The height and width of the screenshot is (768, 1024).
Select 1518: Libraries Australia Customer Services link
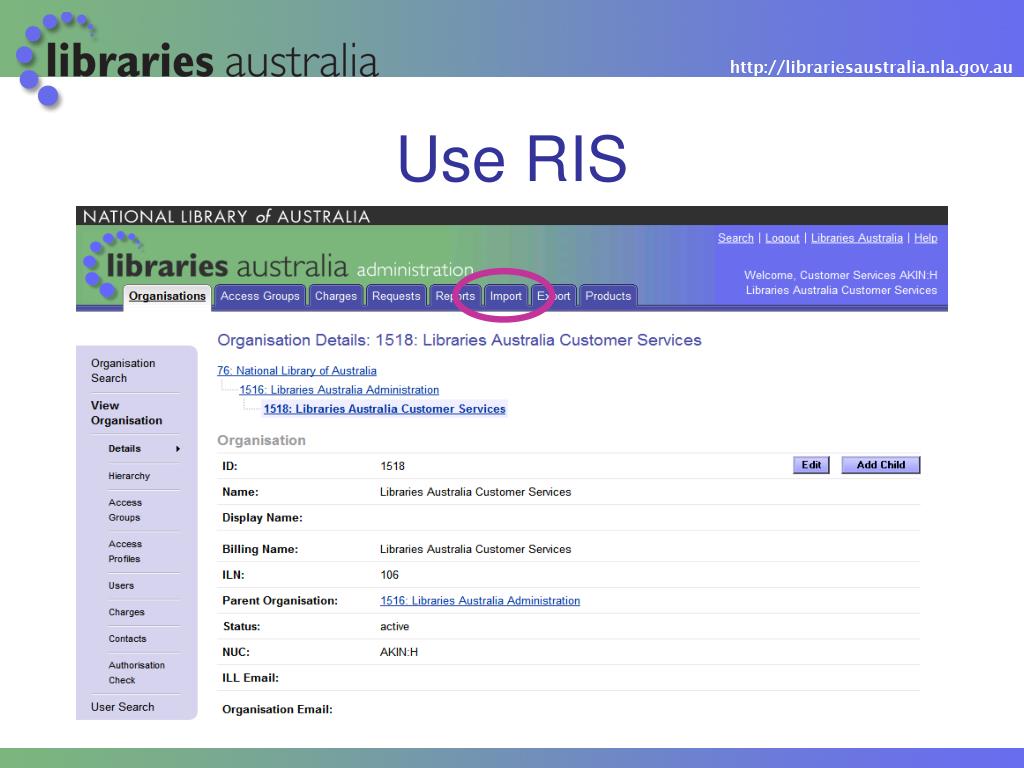[x=385, y=409]
